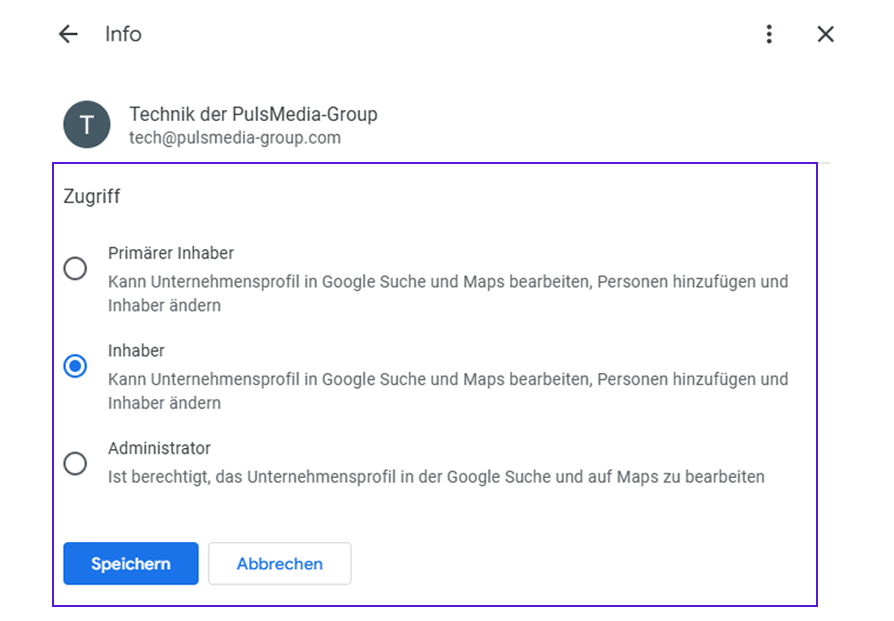Close the Info dialog with the X

825,34
